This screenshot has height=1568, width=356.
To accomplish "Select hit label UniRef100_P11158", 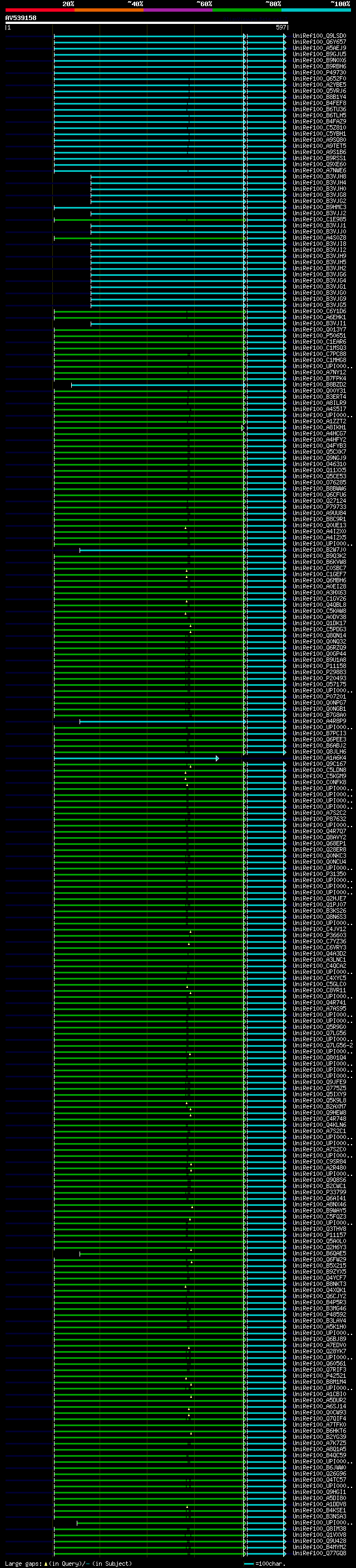I will tap(319, 666).
